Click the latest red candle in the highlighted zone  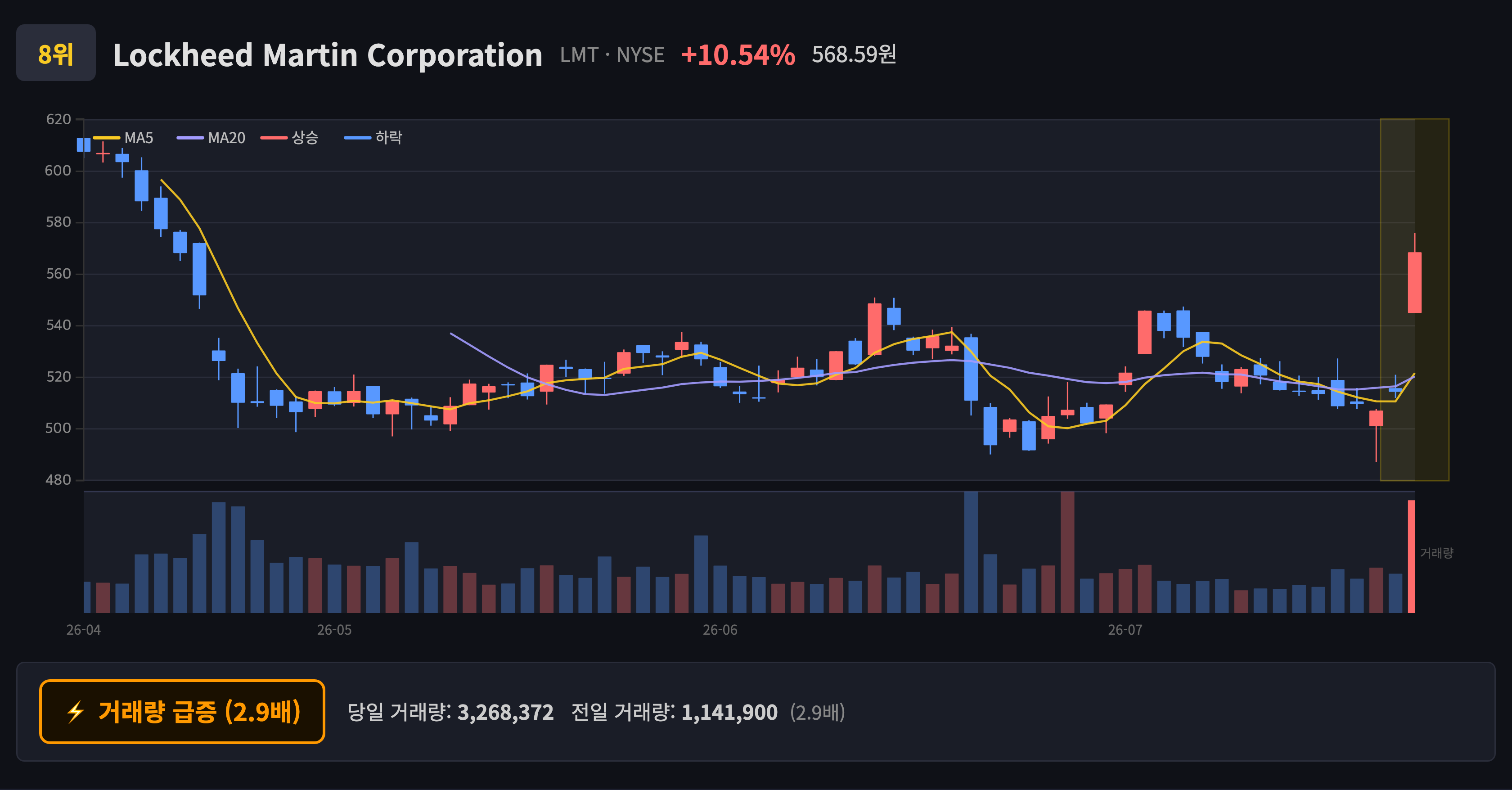tap(1414, 282)
